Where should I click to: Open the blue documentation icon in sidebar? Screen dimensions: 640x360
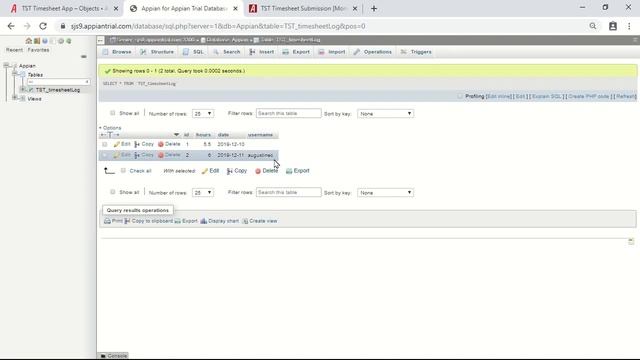(45, 41)
